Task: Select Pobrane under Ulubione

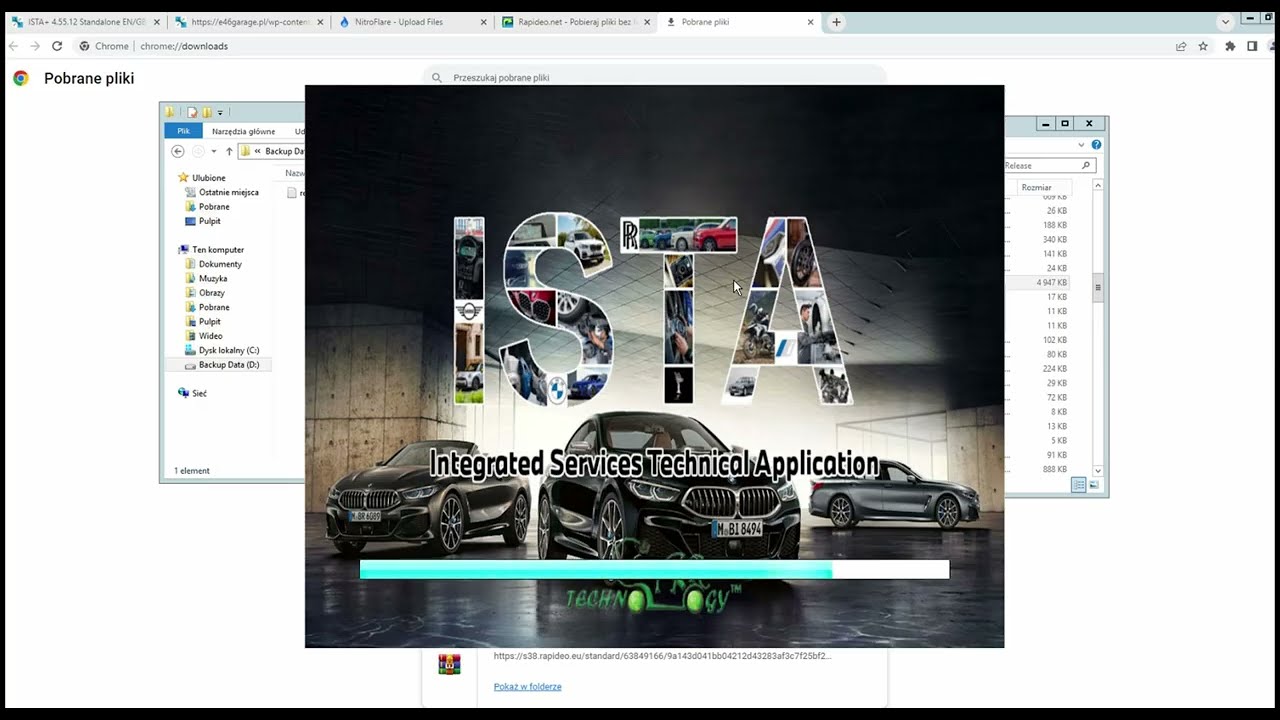Action: 213,207
